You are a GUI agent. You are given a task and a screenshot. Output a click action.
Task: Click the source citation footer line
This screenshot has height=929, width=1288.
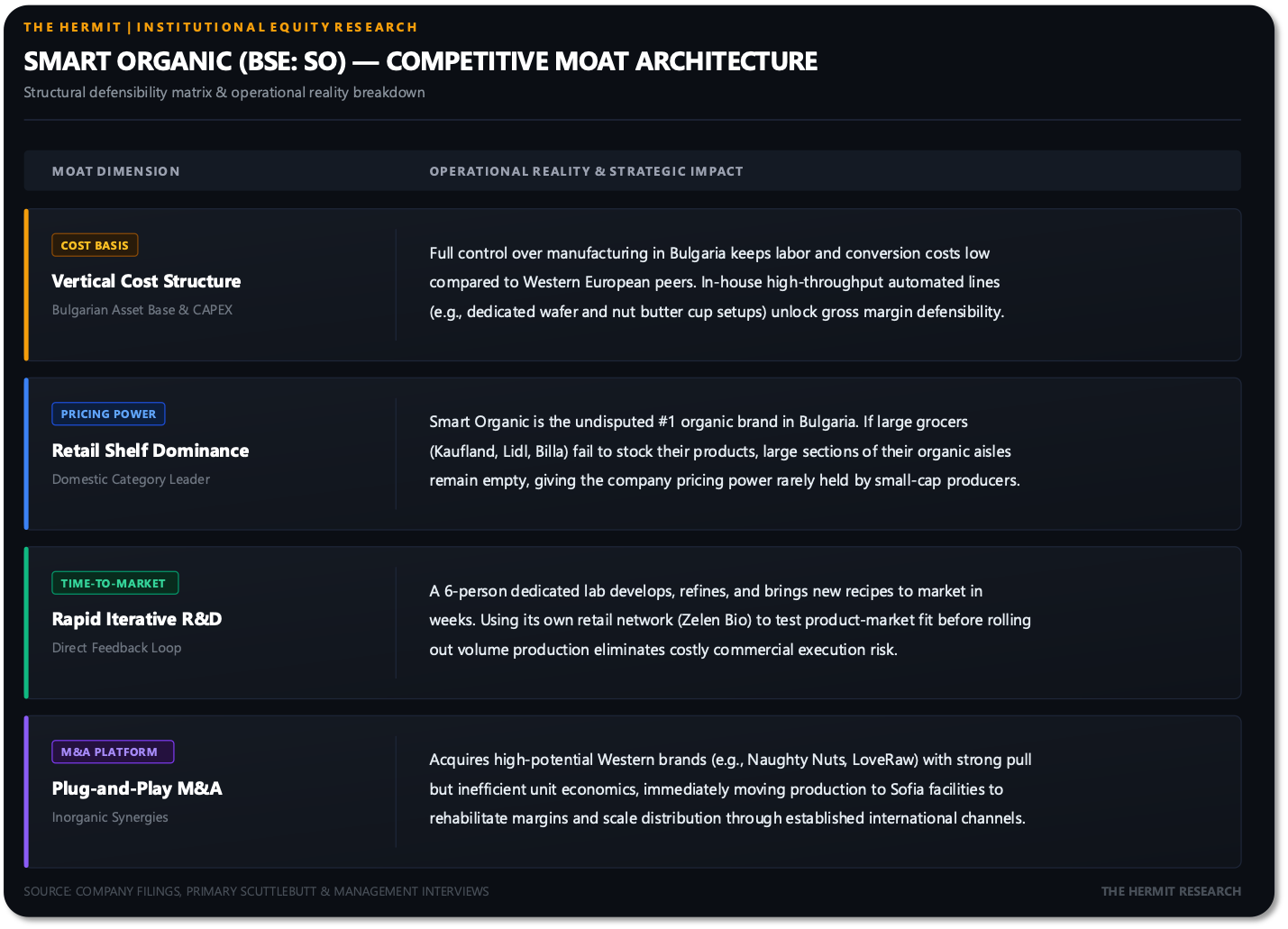coord(256,891)
